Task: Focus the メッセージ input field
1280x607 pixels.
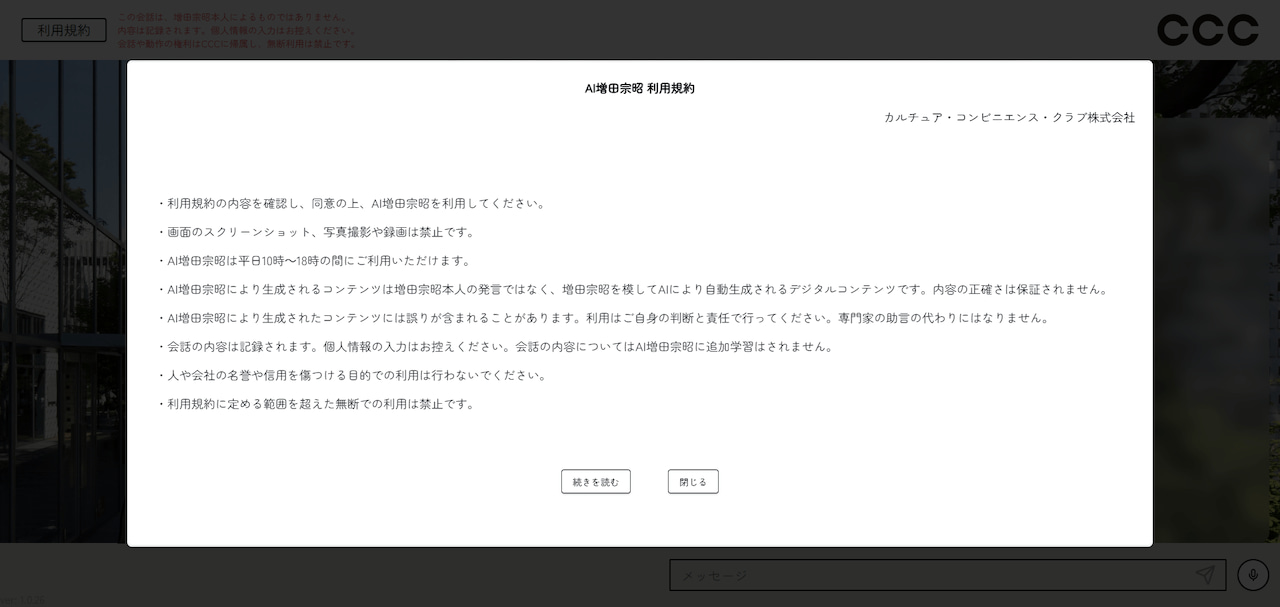Action: 930,575
